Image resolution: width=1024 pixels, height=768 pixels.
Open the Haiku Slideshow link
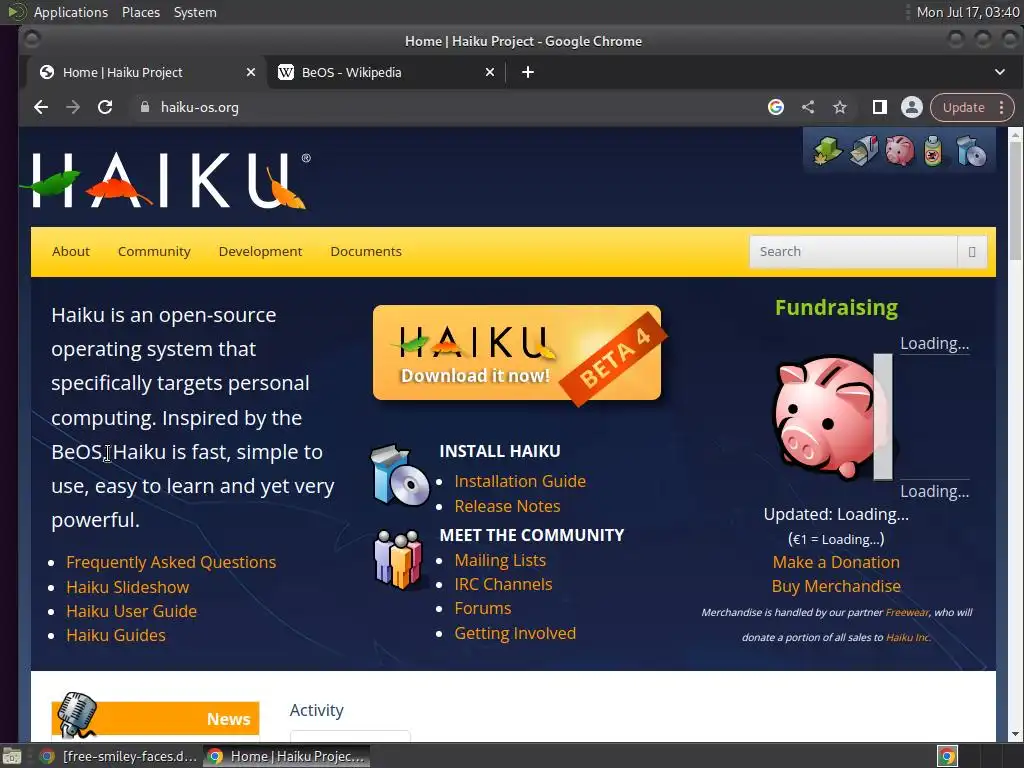pos(128,587)
